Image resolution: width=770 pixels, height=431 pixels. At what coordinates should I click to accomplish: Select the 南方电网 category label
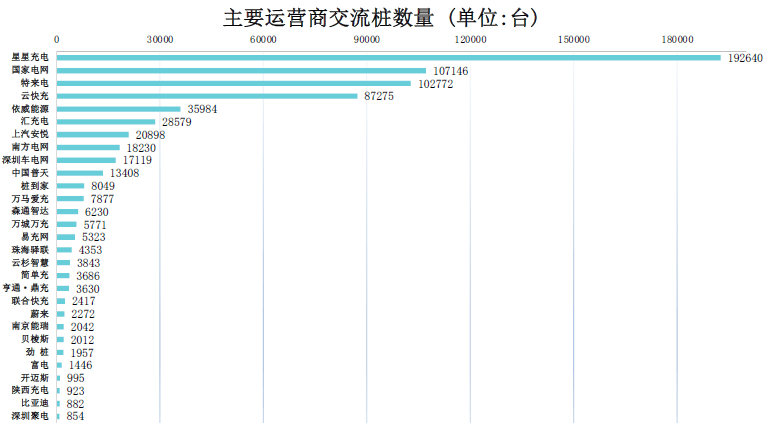[x=30, y=147]
